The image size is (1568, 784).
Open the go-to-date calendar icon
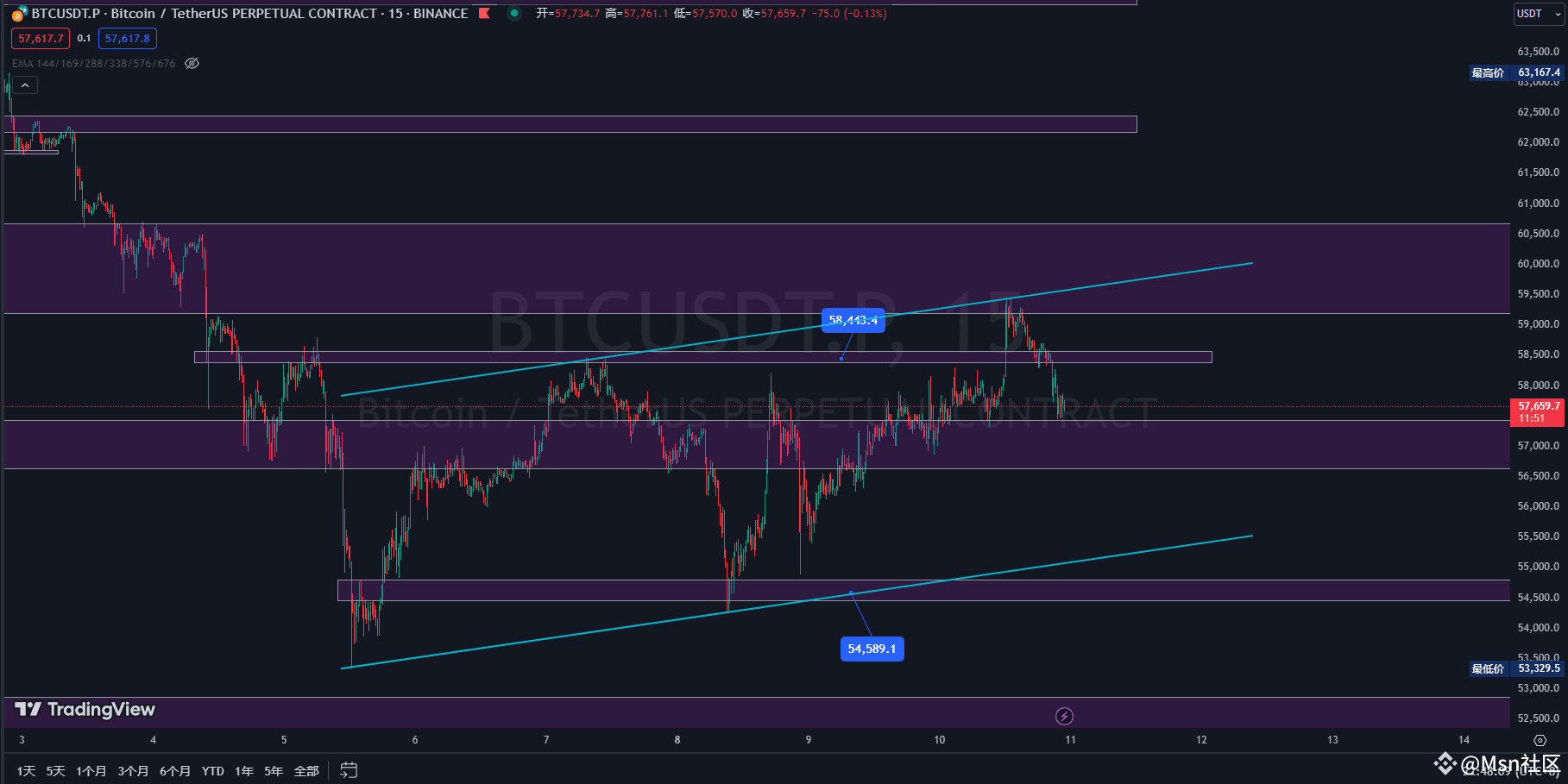[x=348, y=769]
